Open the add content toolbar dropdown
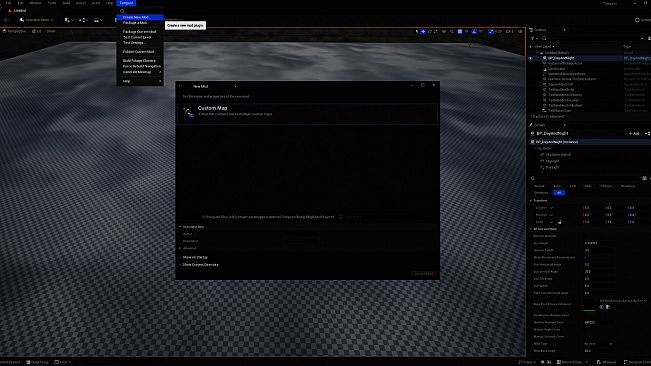 [69, 20]
